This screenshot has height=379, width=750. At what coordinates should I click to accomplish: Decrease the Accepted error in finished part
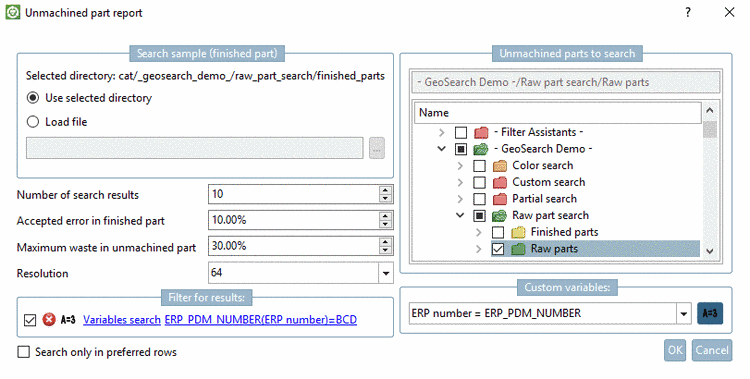[x=386, y=224]
